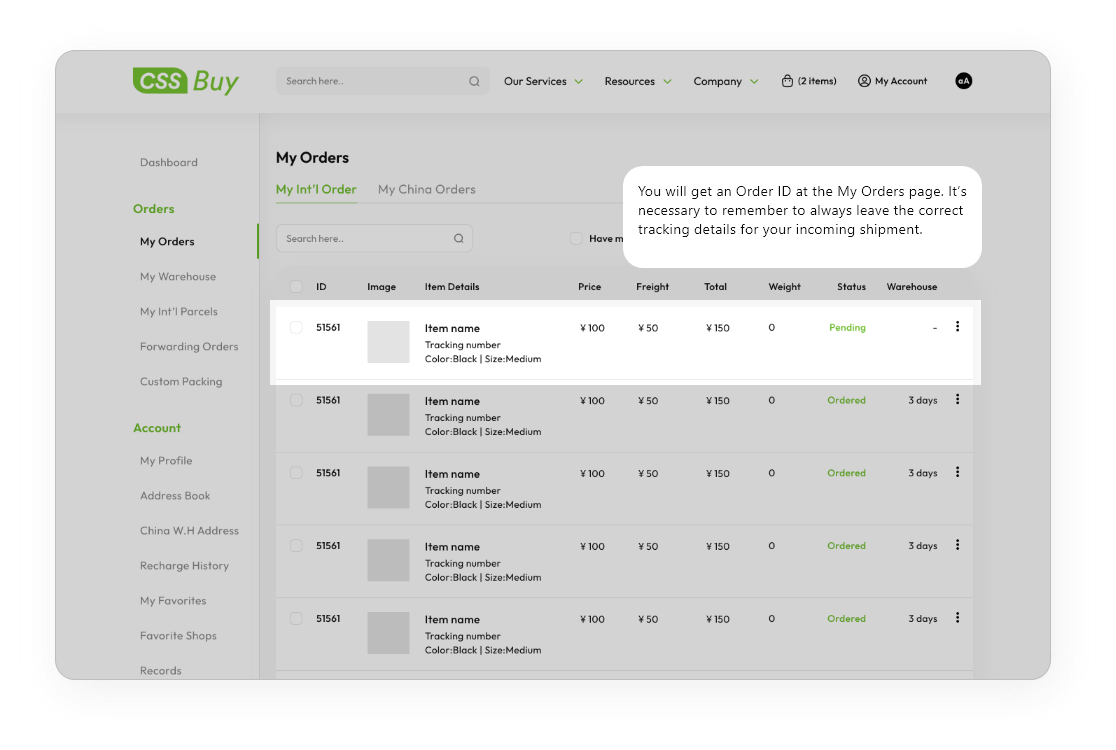Go to My Warehouse in sidebar
1116x750 pixels.
(x=178, y=277)
